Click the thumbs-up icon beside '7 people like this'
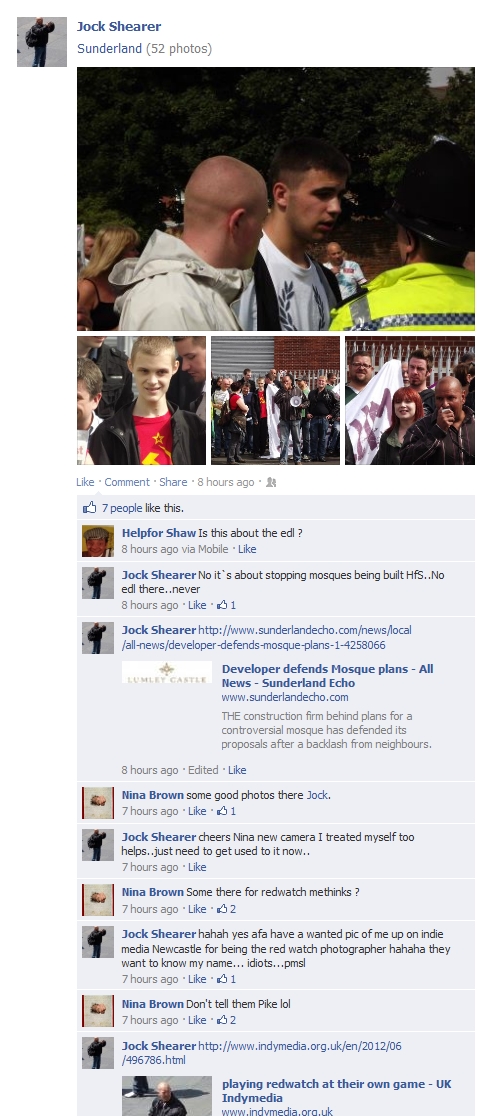This screenshot has width=477, height=1116. [x=90, y=507]
